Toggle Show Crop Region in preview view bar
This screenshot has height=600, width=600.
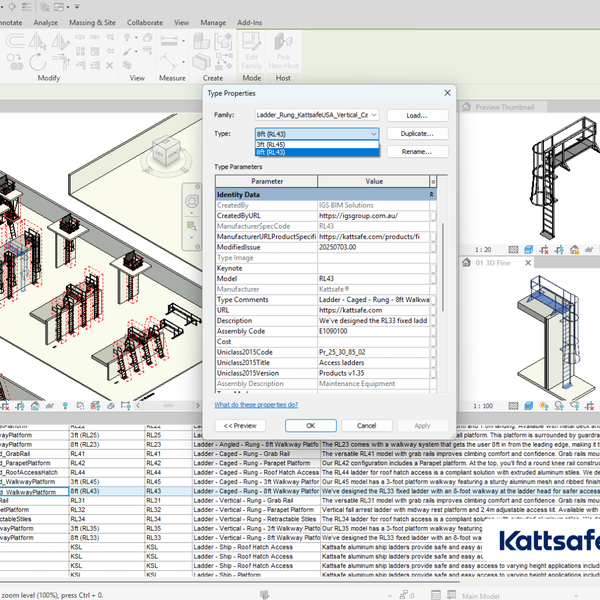point(559,250)
